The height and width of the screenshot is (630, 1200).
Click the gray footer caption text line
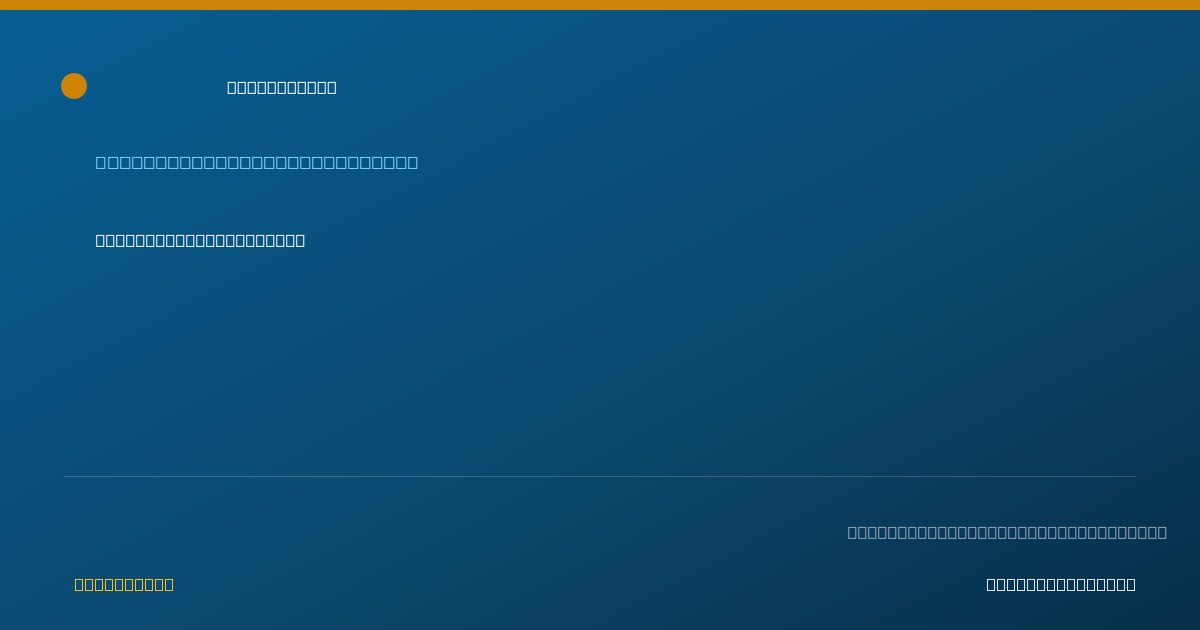coord(1007,532)
